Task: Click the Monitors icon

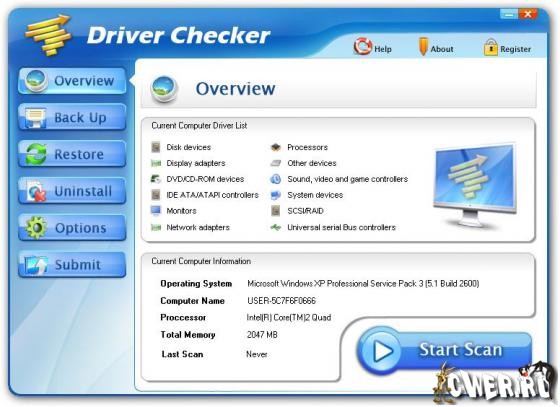Action: click(156, 211)
